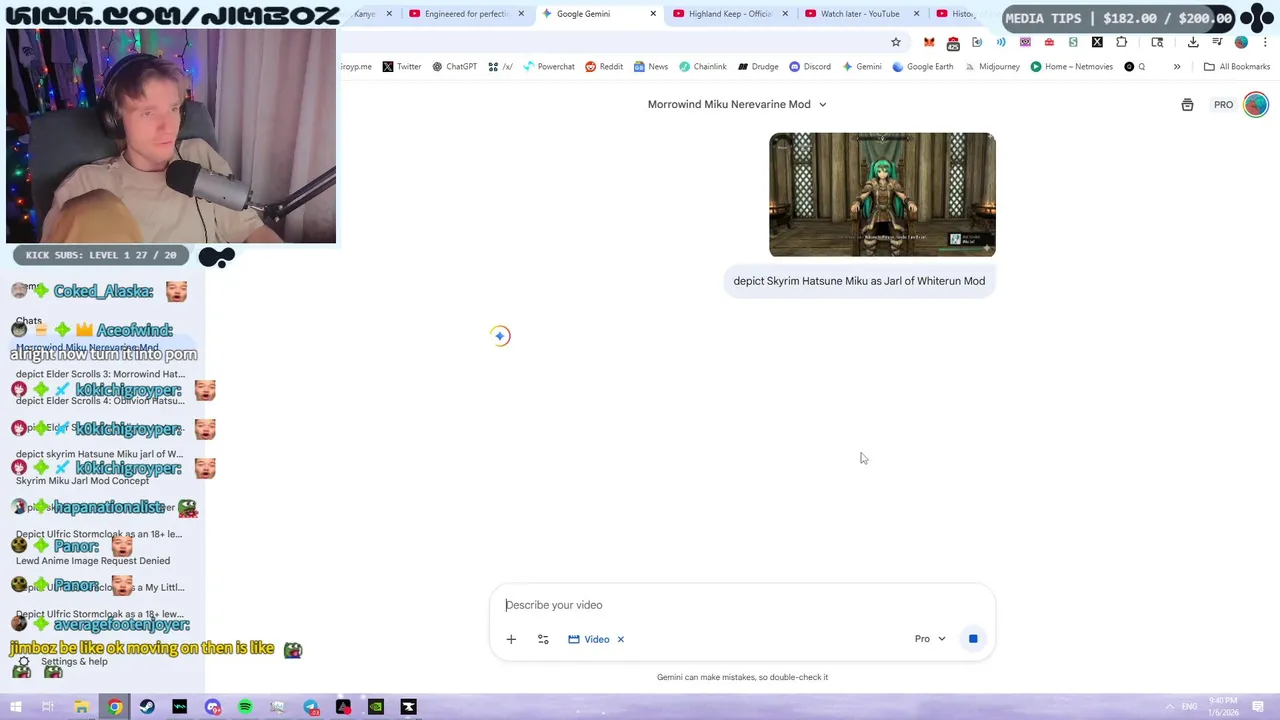Open the /x/ bookmark
The height and width of the screenshot is (720, 1280).
click(x=500, y=67)
